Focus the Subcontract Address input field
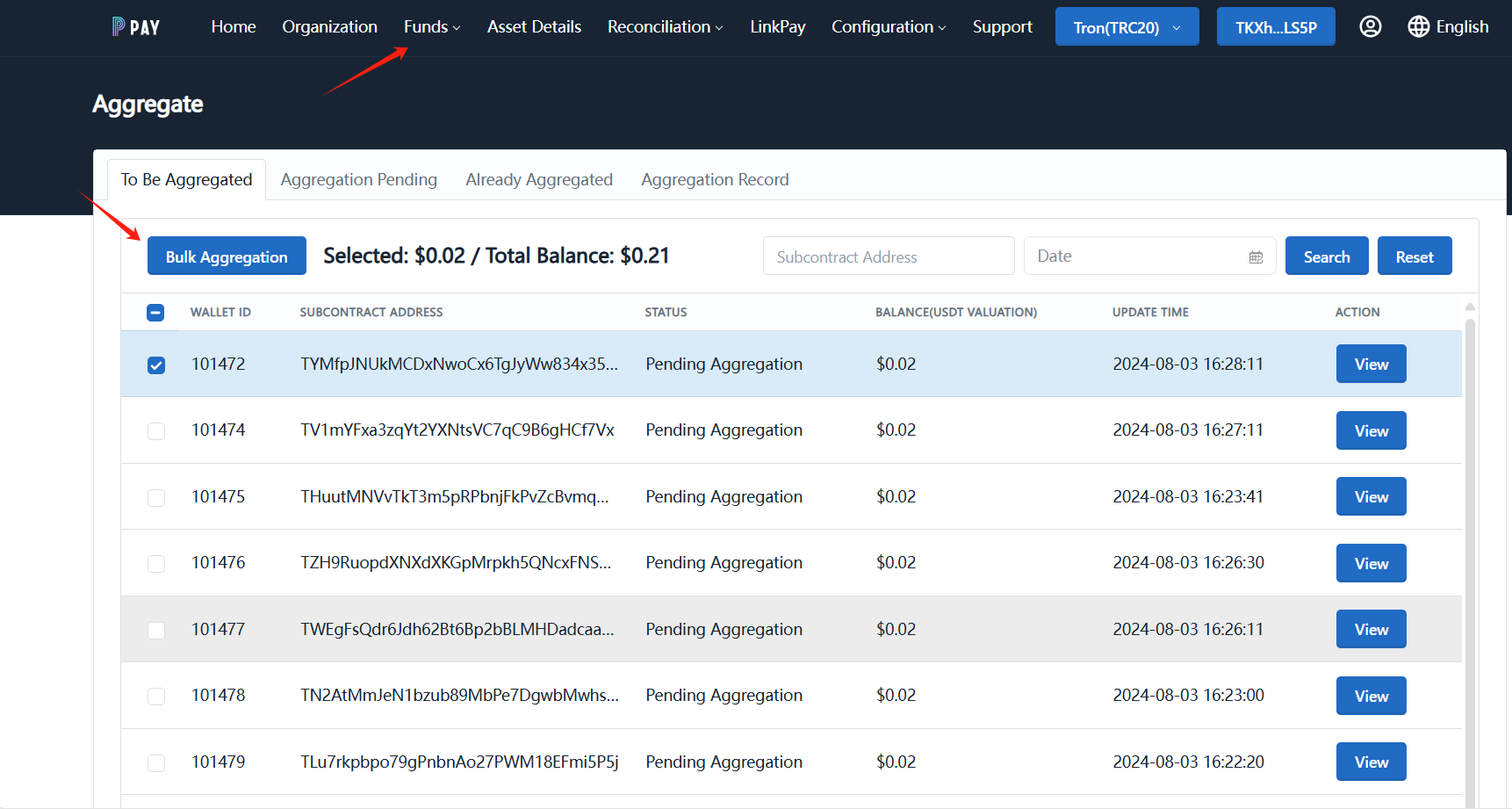Screen dimensions: 1512x809 [889, 256]
